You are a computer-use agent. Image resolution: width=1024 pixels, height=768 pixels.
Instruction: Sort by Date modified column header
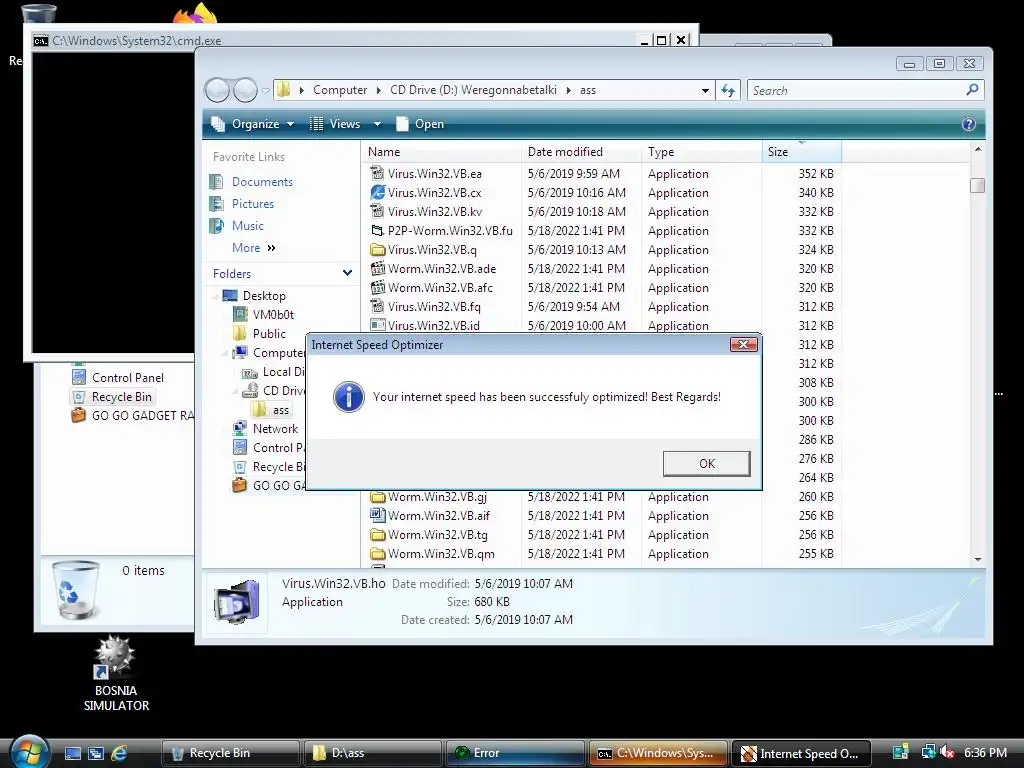[x=581, y=152]
